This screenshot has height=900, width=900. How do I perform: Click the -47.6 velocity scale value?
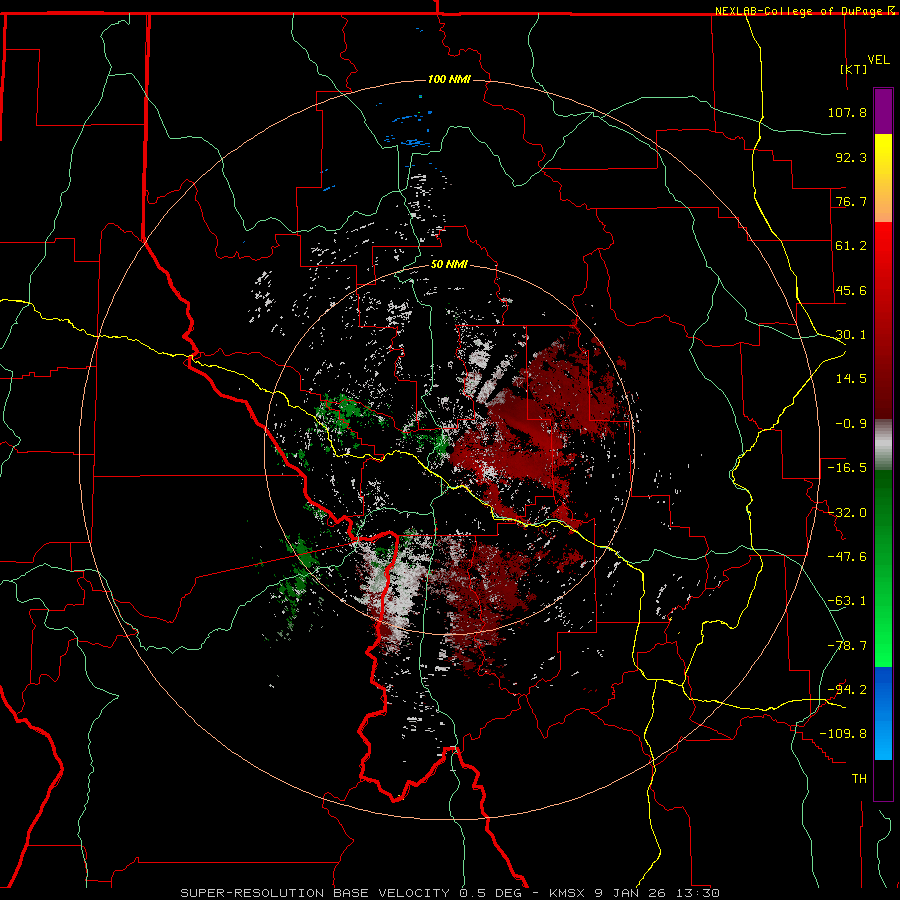(847, 557)
